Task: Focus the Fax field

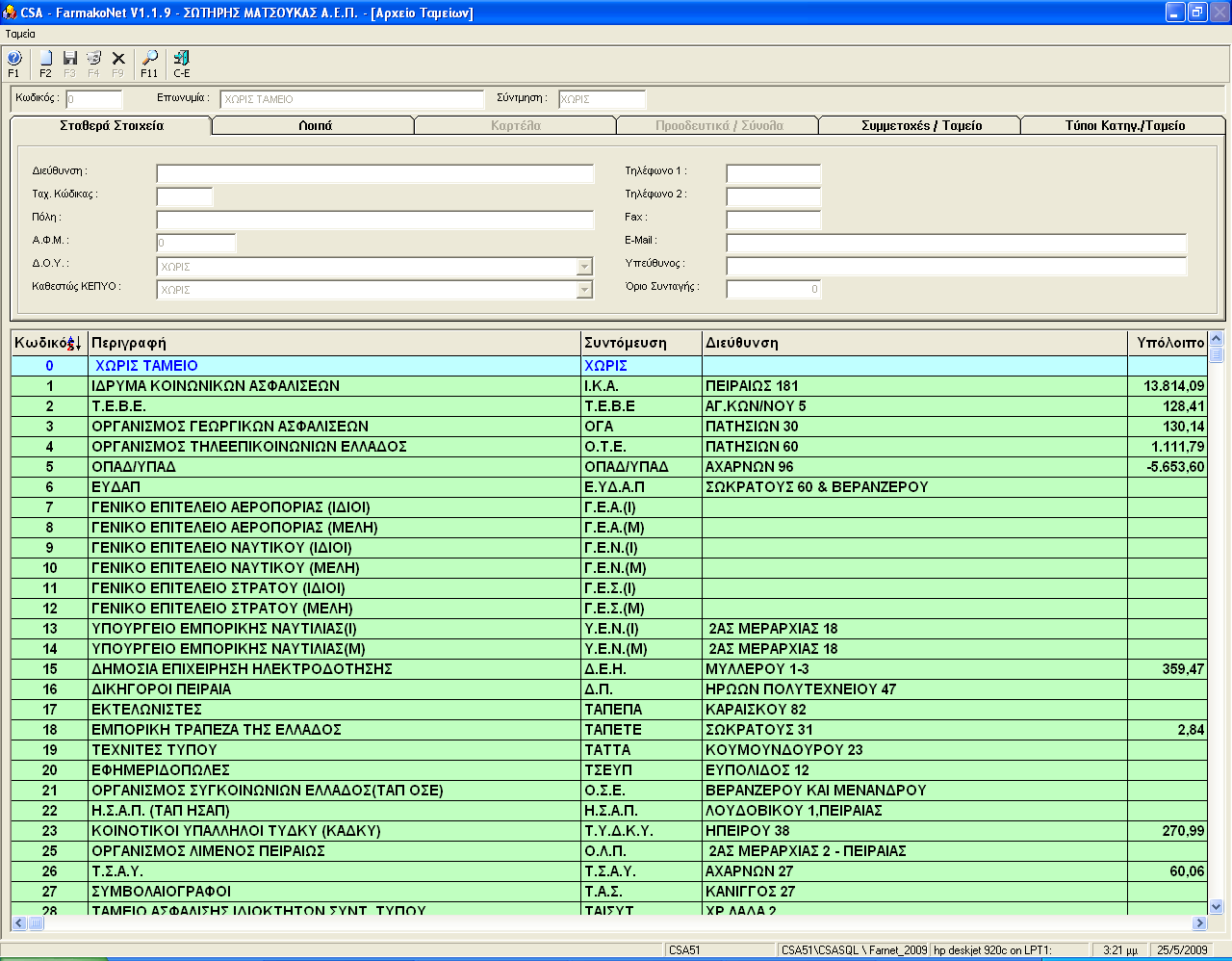Action: coord(774,221)
